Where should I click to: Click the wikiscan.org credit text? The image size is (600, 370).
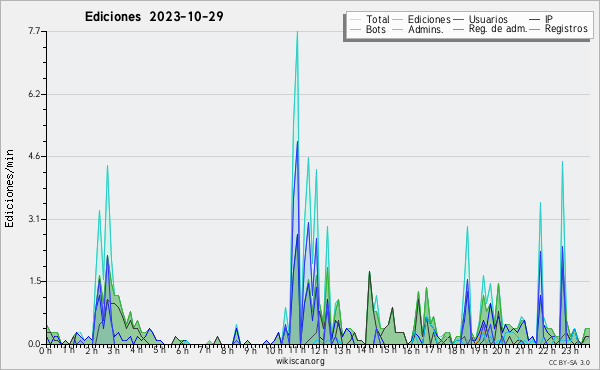tap(300, 361)
